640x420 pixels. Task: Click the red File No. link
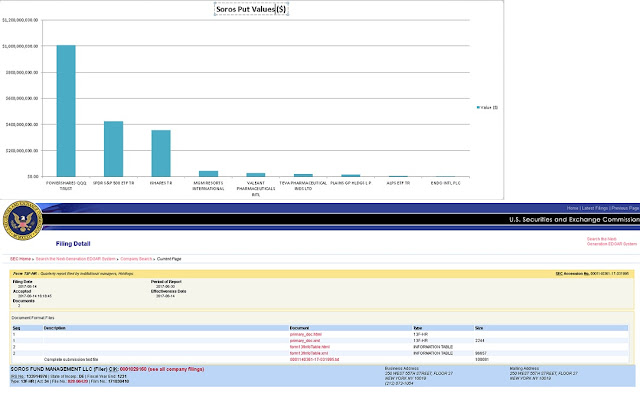coord(78,381)
